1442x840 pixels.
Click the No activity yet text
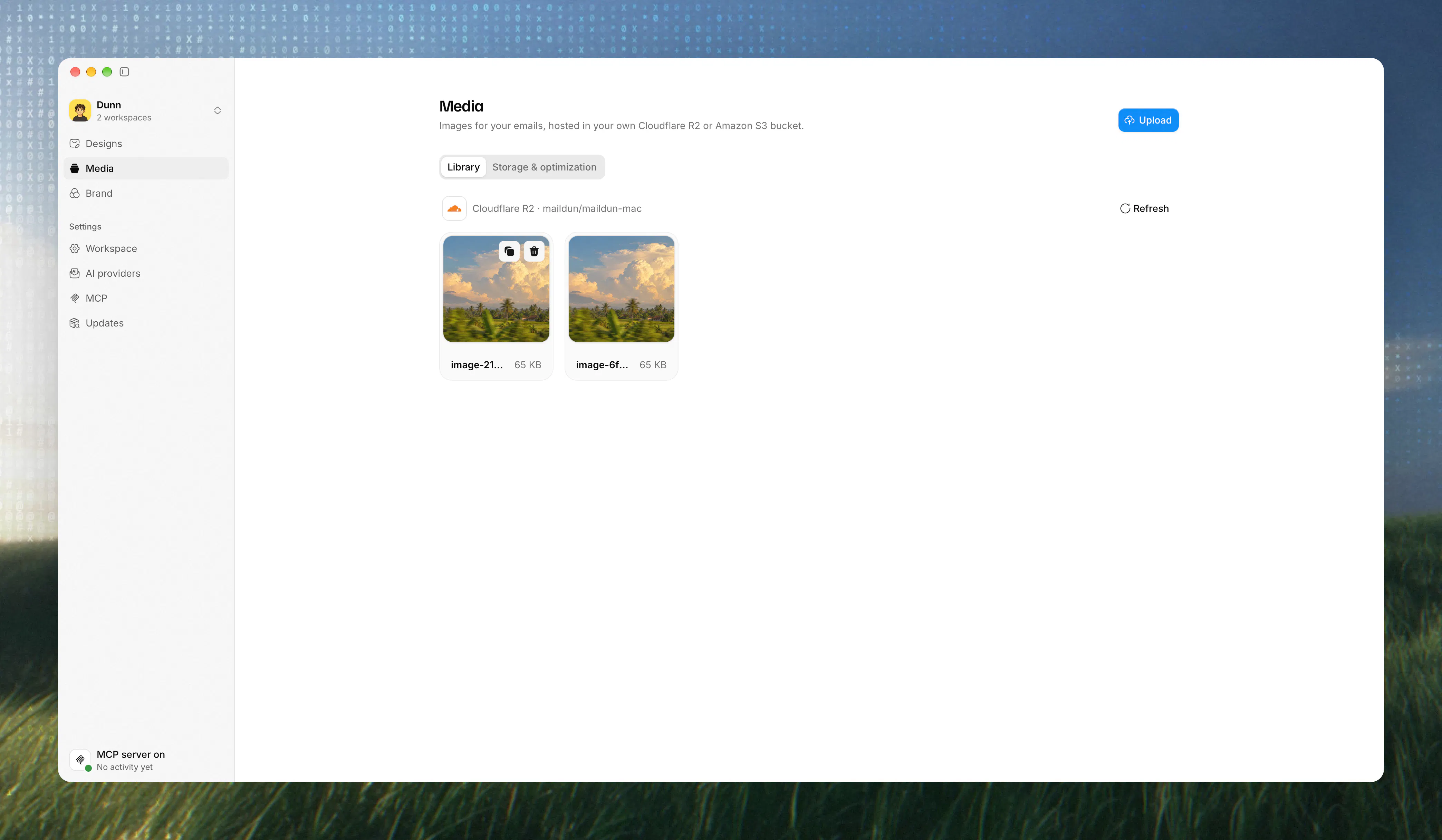tap(125, 768)
